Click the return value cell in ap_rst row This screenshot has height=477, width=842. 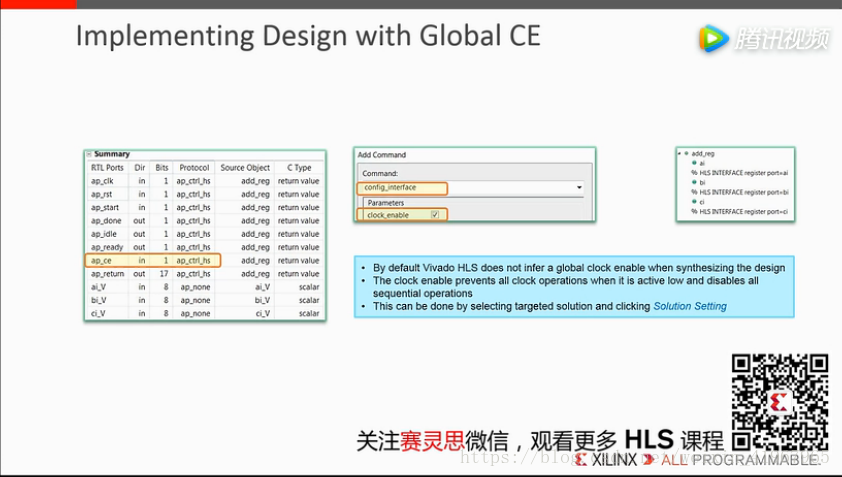[x=298, y=194]
